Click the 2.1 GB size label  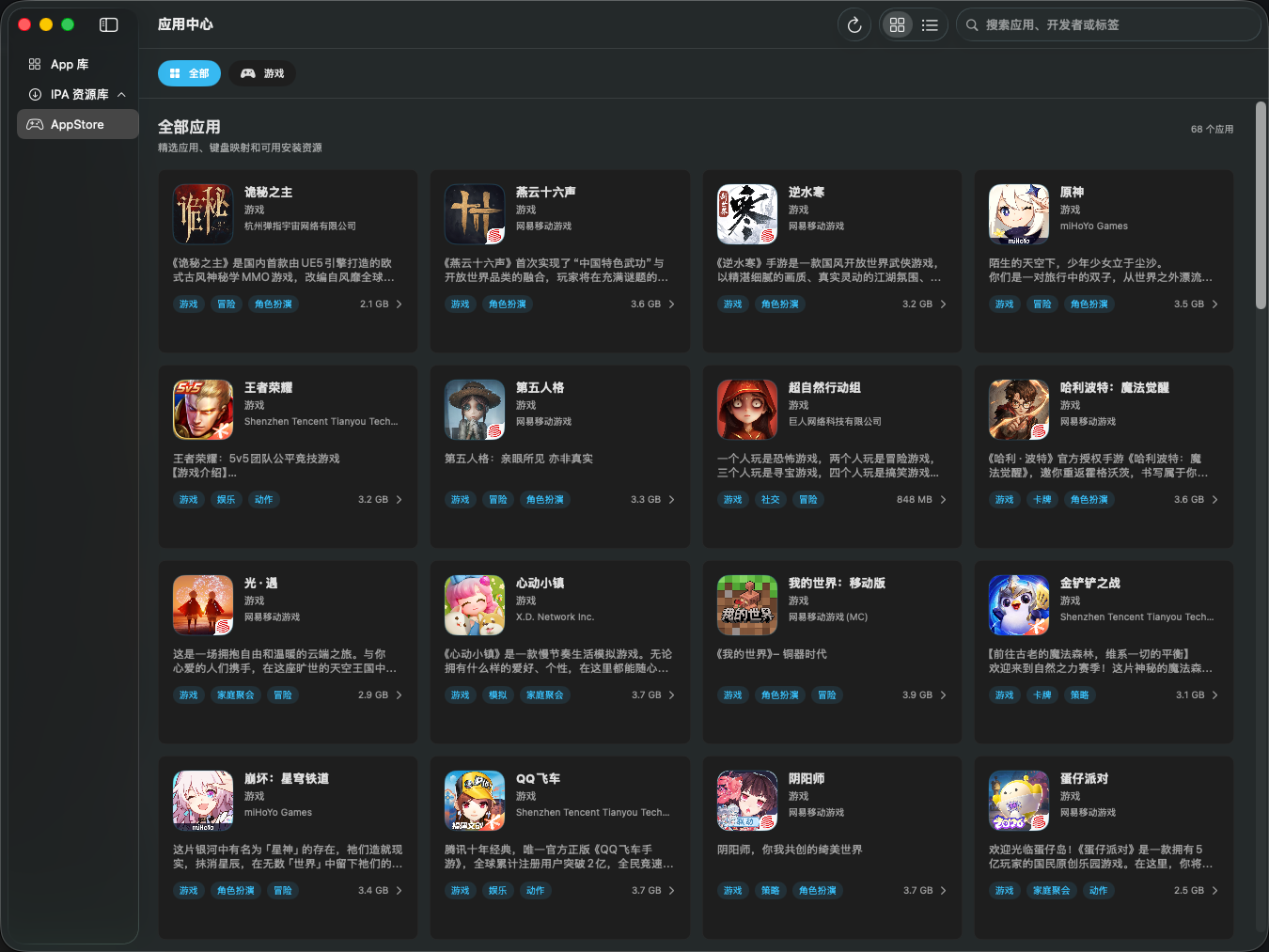click(x=374, y=304)
